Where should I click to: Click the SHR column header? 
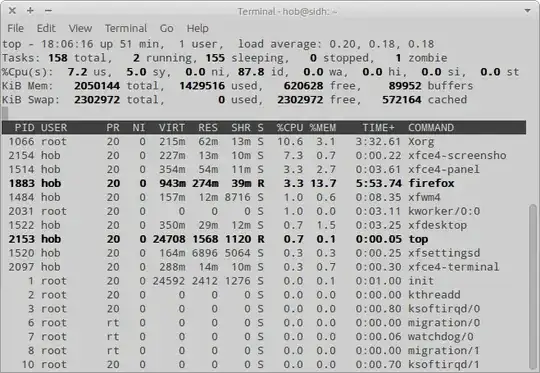click(241, 128)
